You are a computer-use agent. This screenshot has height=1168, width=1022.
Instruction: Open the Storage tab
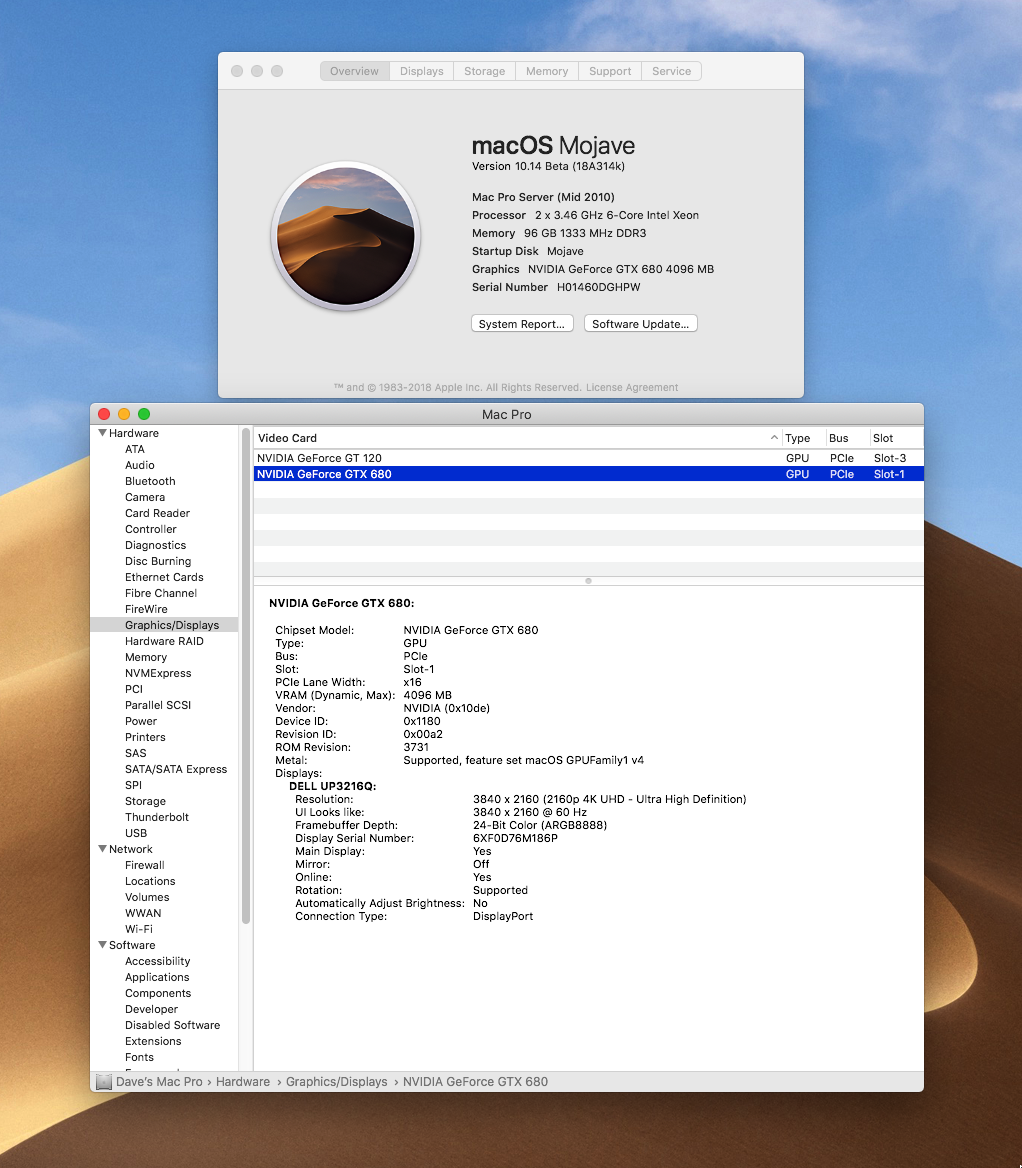tap(484, 71)
